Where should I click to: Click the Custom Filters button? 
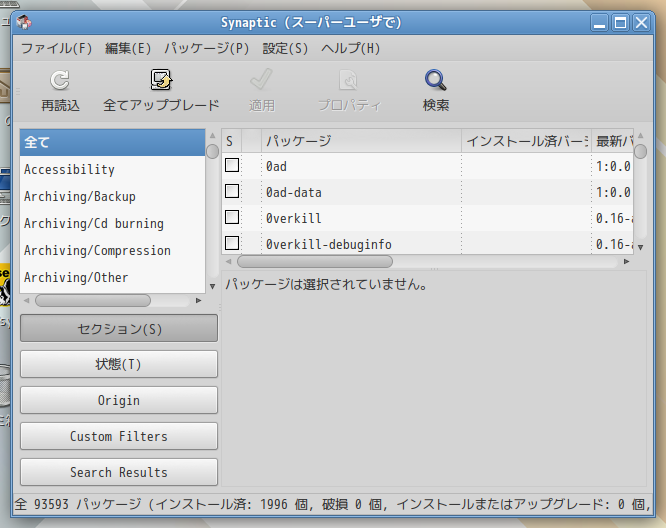(119, 436)
